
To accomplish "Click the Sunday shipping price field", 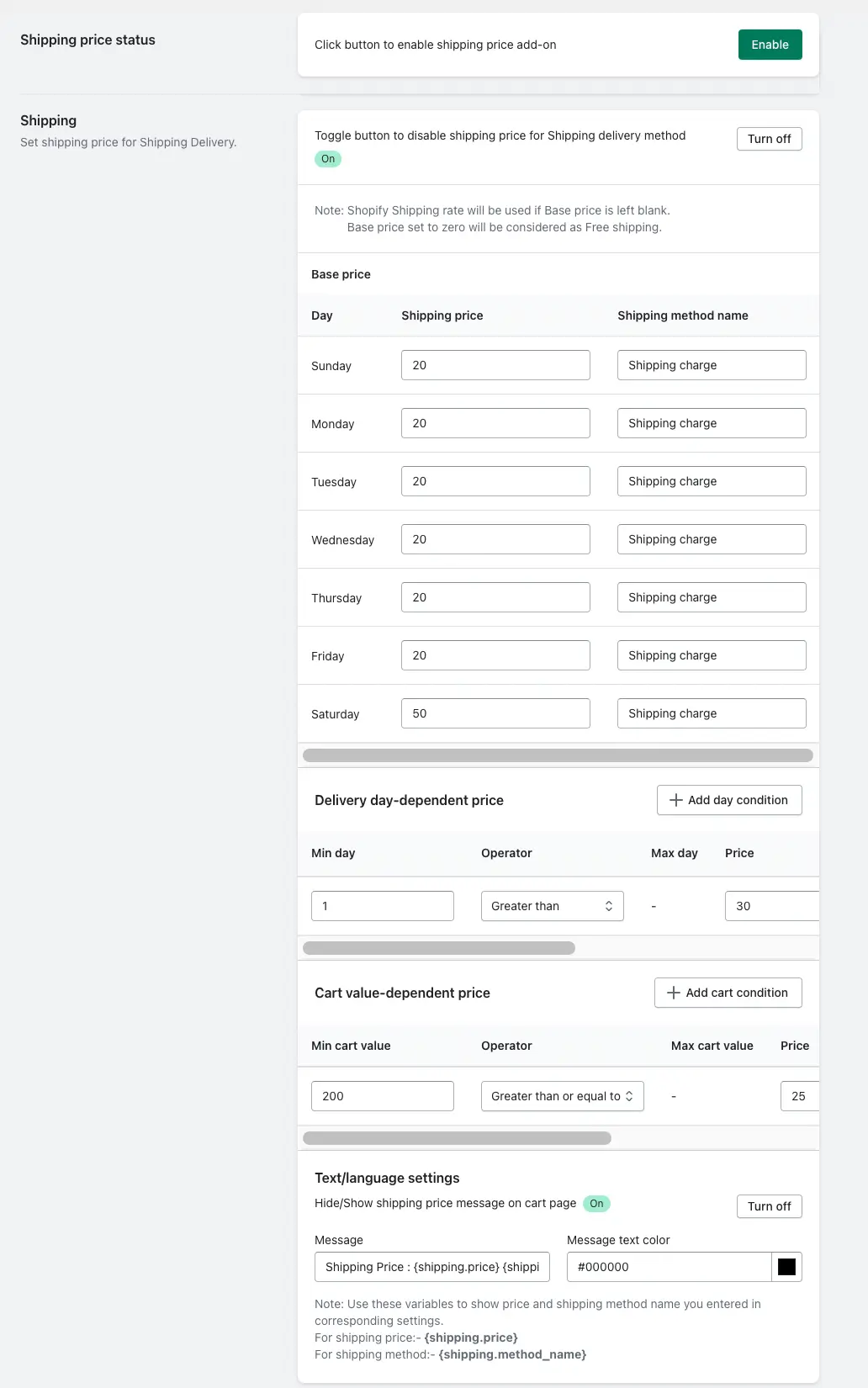I will click(495, 365).
